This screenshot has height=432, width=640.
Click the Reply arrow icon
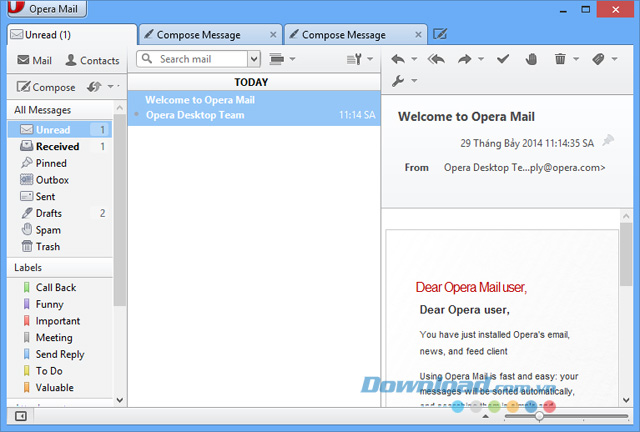398,59
